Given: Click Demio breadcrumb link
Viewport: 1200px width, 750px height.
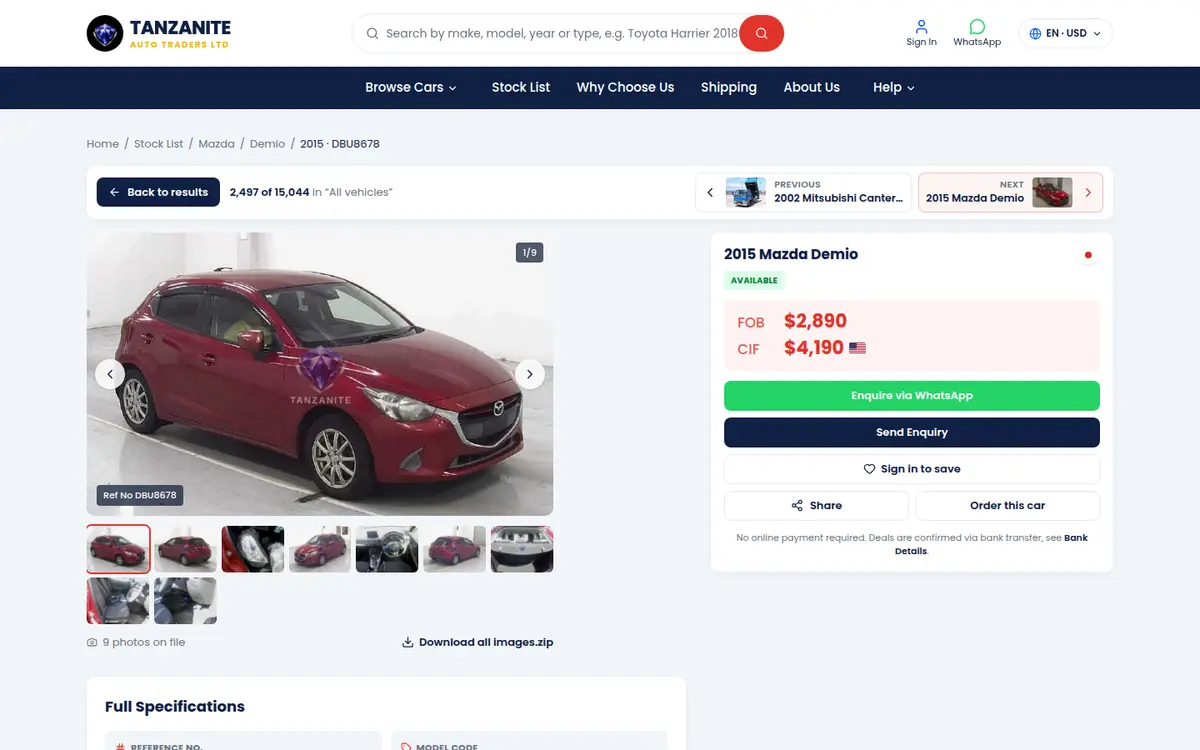Looking at the screenshot, I should coord(267,144).
